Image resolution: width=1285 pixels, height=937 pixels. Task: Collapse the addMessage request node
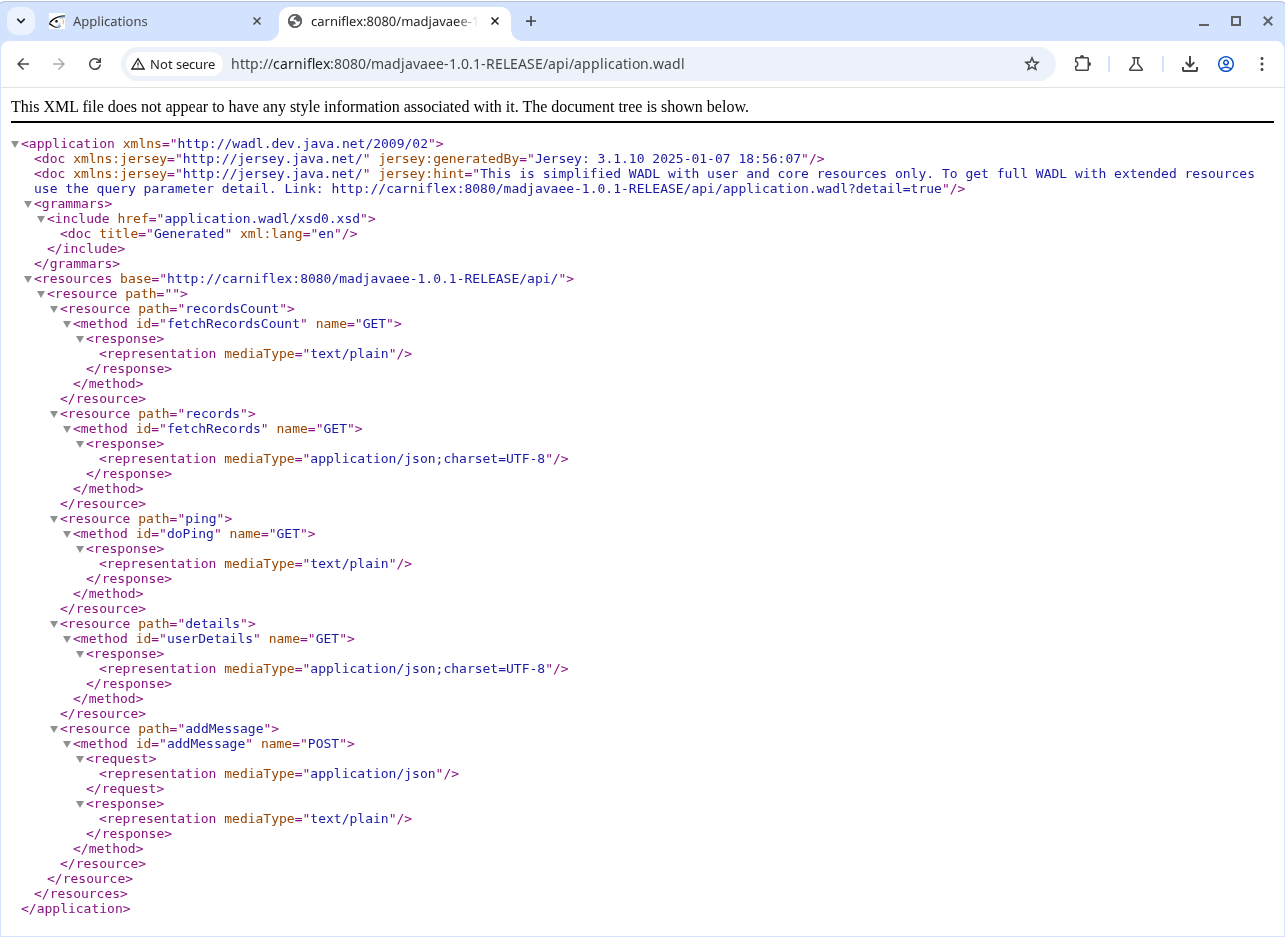(80, 759)
